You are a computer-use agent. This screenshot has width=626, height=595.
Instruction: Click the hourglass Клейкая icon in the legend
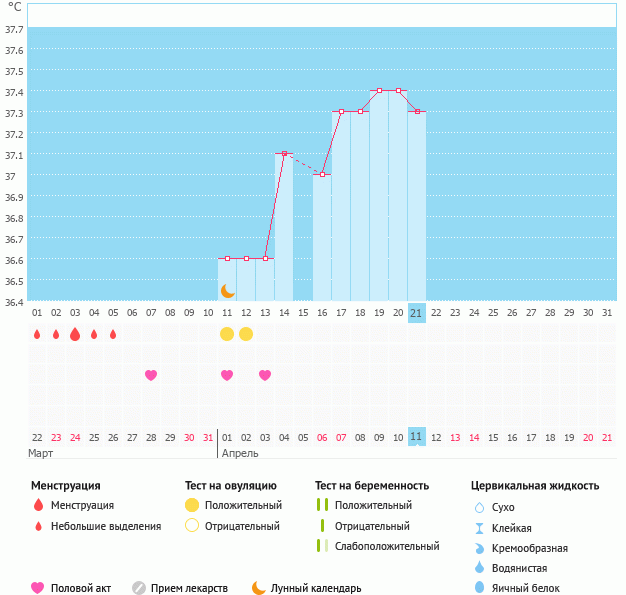point(479,528)
